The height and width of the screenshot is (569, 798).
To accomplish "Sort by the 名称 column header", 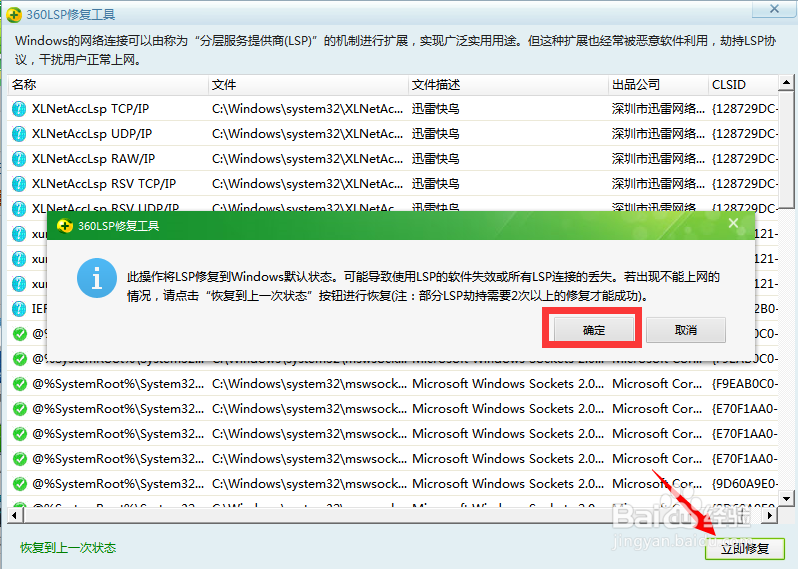I will click(x=108, y=84).
